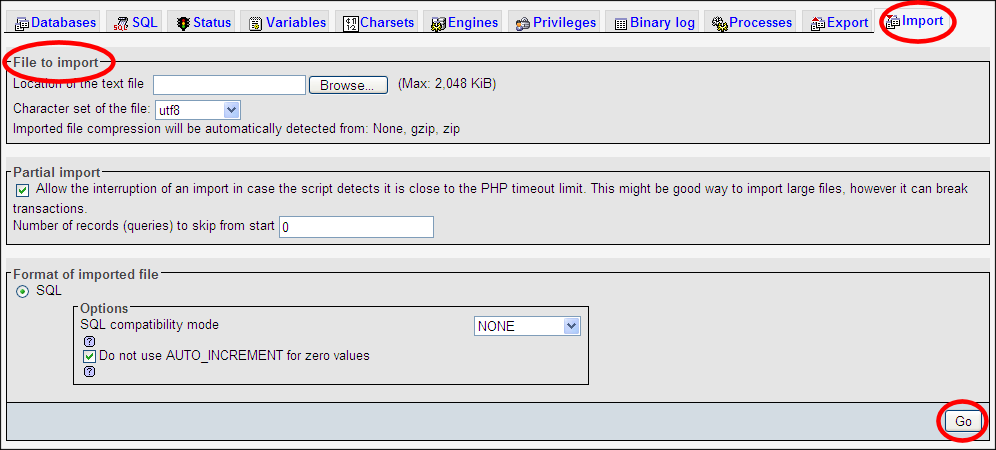Click the Browse... button
Screen dimensions: 996x450
[x=348, y=85]
